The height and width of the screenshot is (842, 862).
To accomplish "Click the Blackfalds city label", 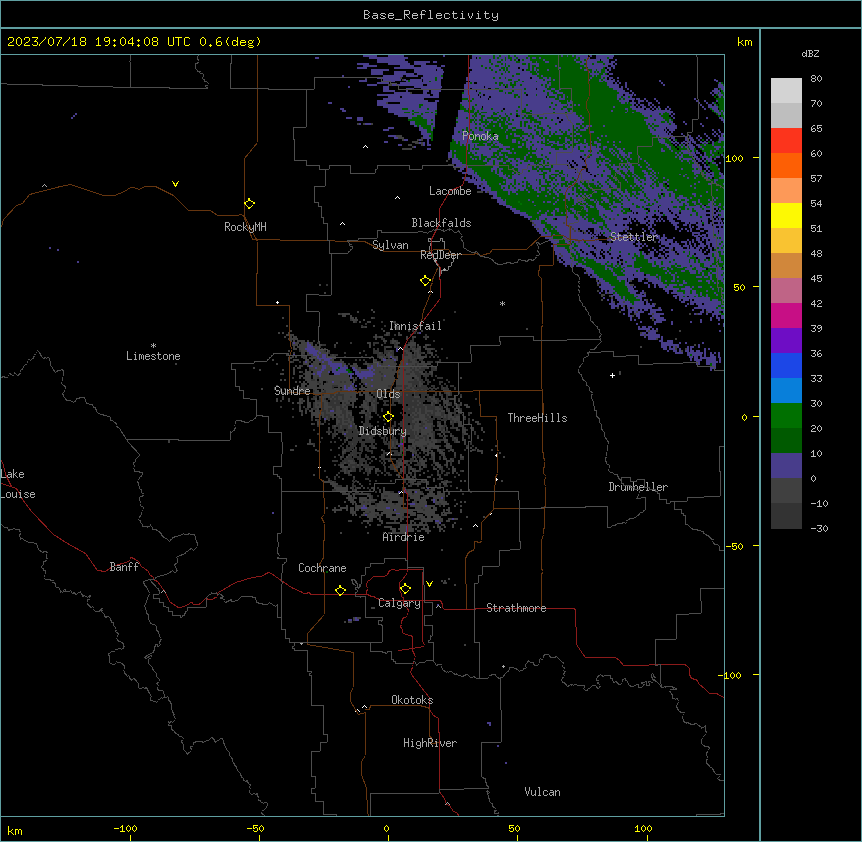I will tap(441, 223).
